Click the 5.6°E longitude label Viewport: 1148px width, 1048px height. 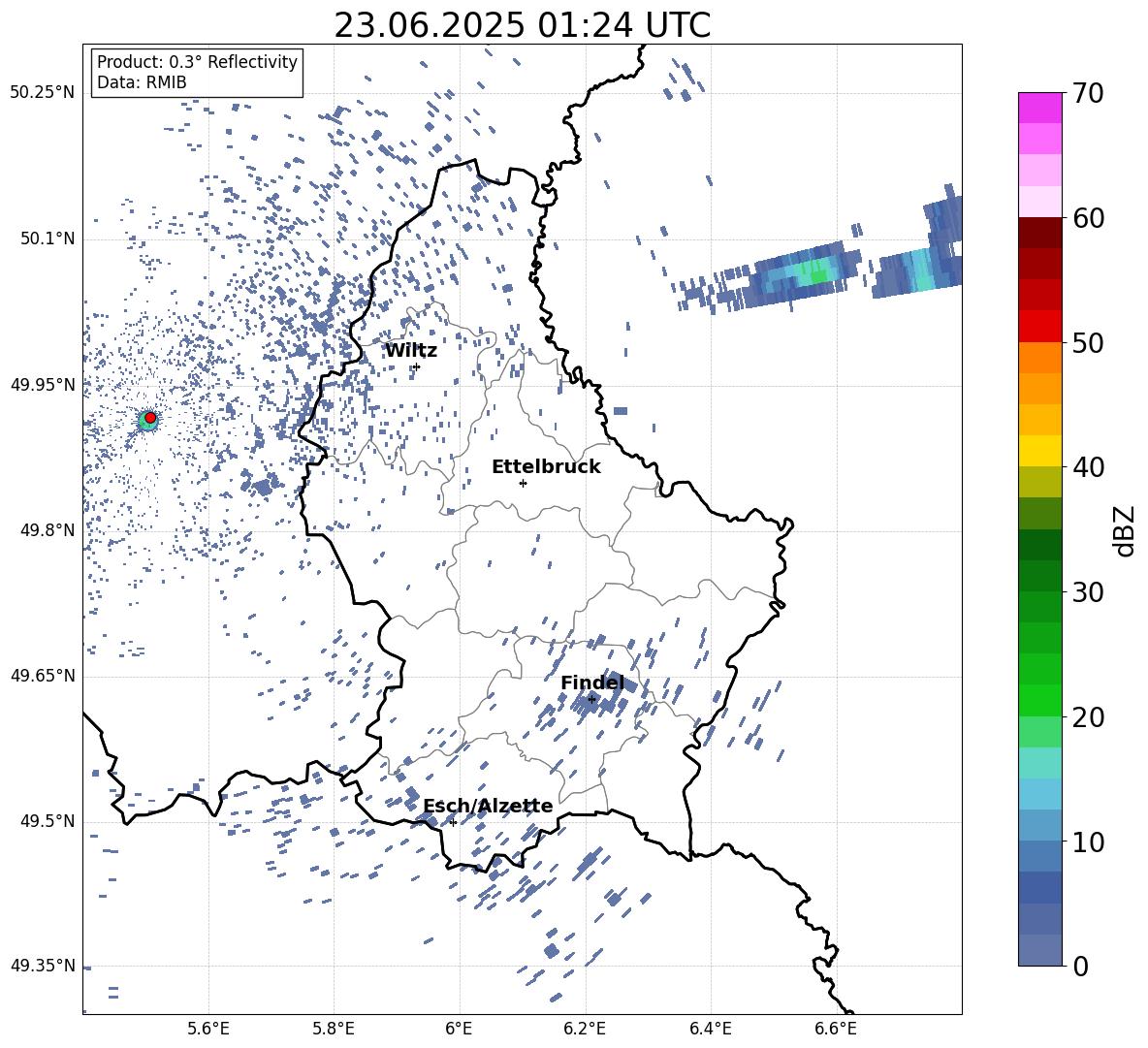pos(208,1029)
